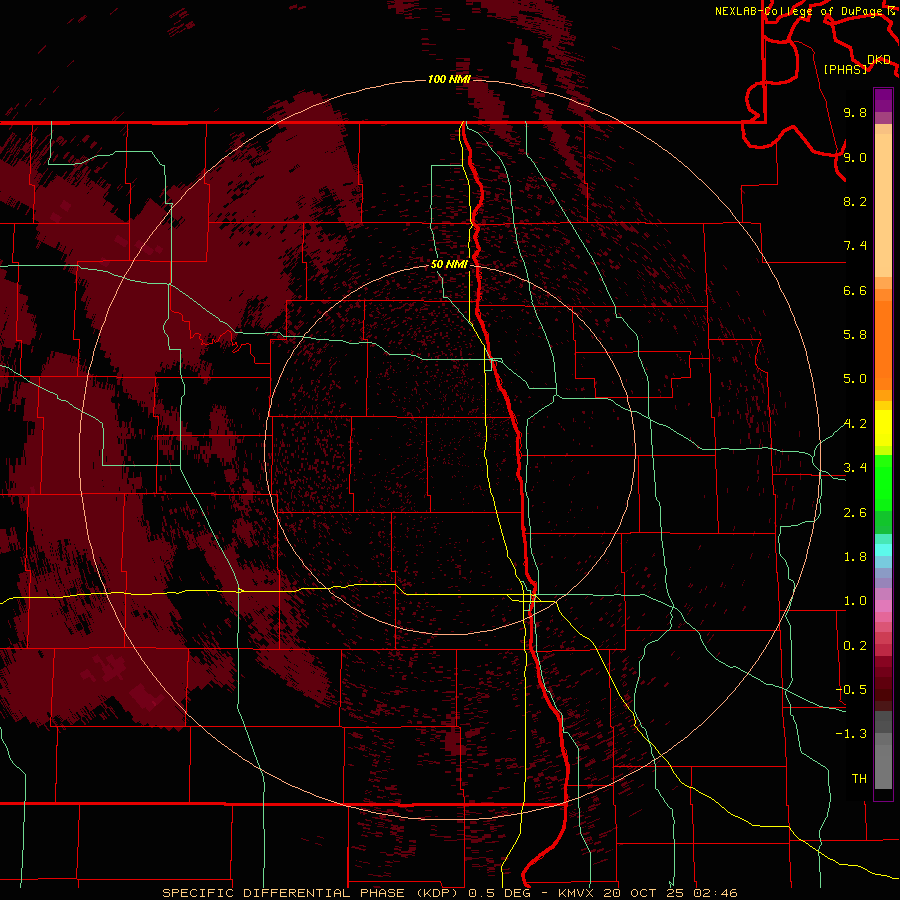Click the bright green band of the color scale
Image resolution: width=900 pixels, height=900 pixels.
click(x=883, y=482)
